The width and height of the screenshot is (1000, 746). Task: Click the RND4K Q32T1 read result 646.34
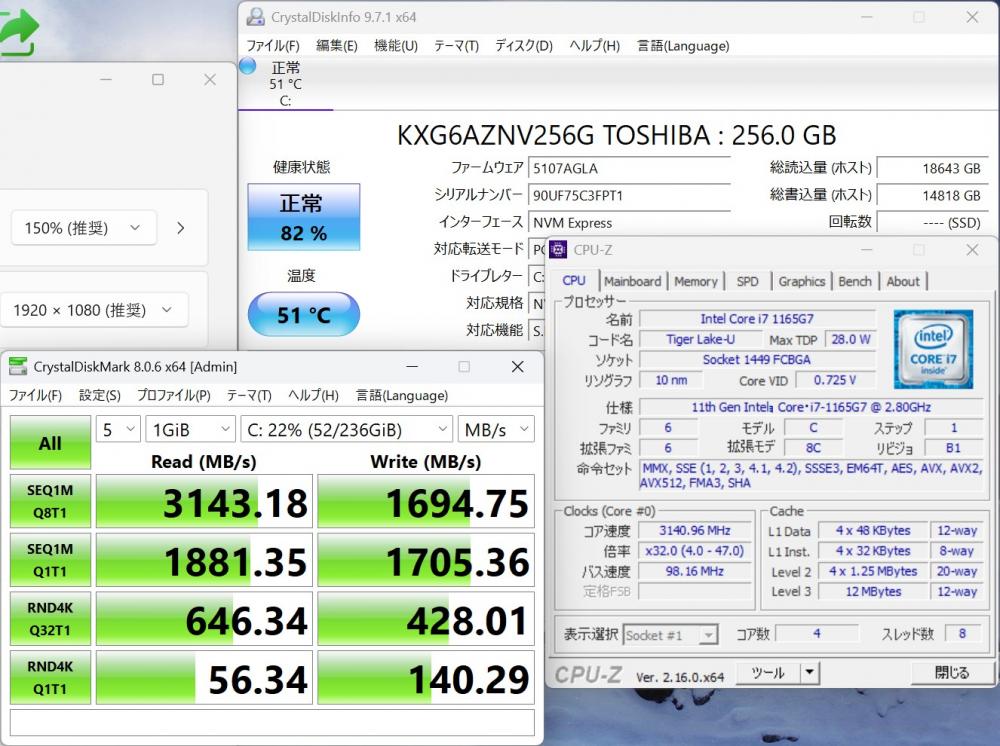[x=204, y=618]
